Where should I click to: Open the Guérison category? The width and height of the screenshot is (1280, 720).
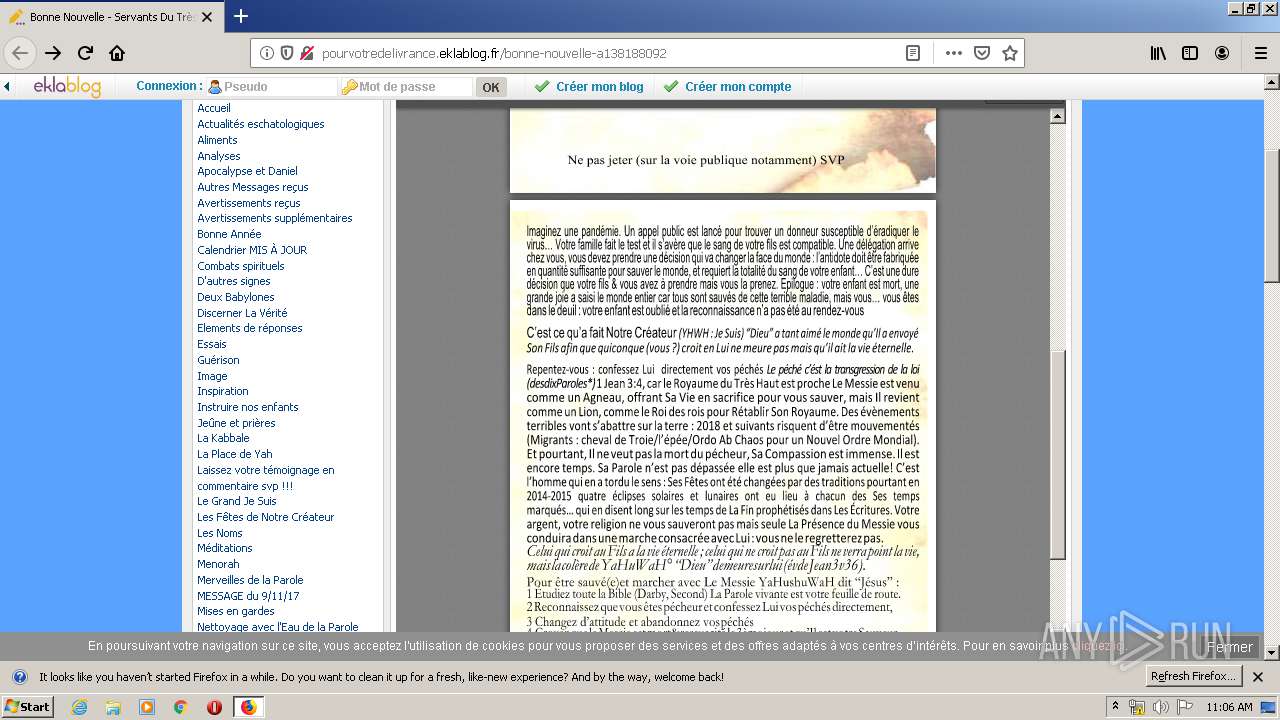pyautogui.click(x=218, y=360)
